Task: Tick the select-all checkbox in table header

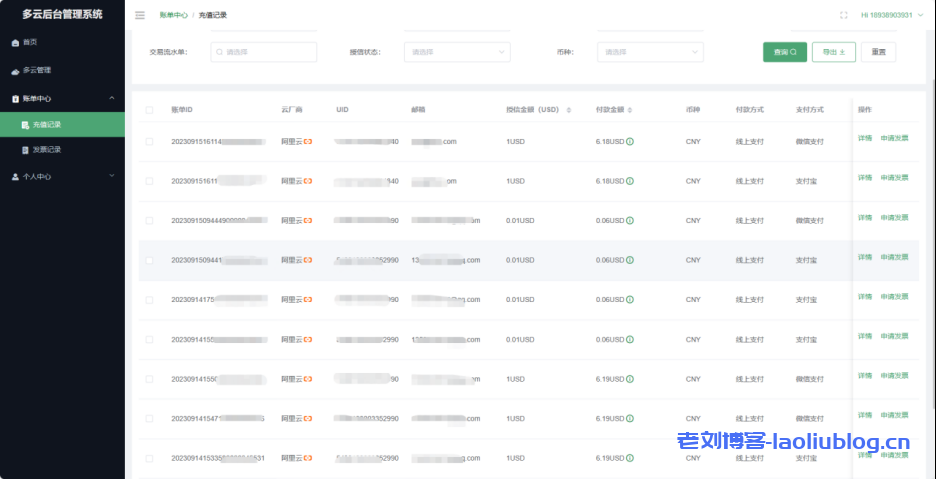Action: pyautogui.click(x=150, y=110)
